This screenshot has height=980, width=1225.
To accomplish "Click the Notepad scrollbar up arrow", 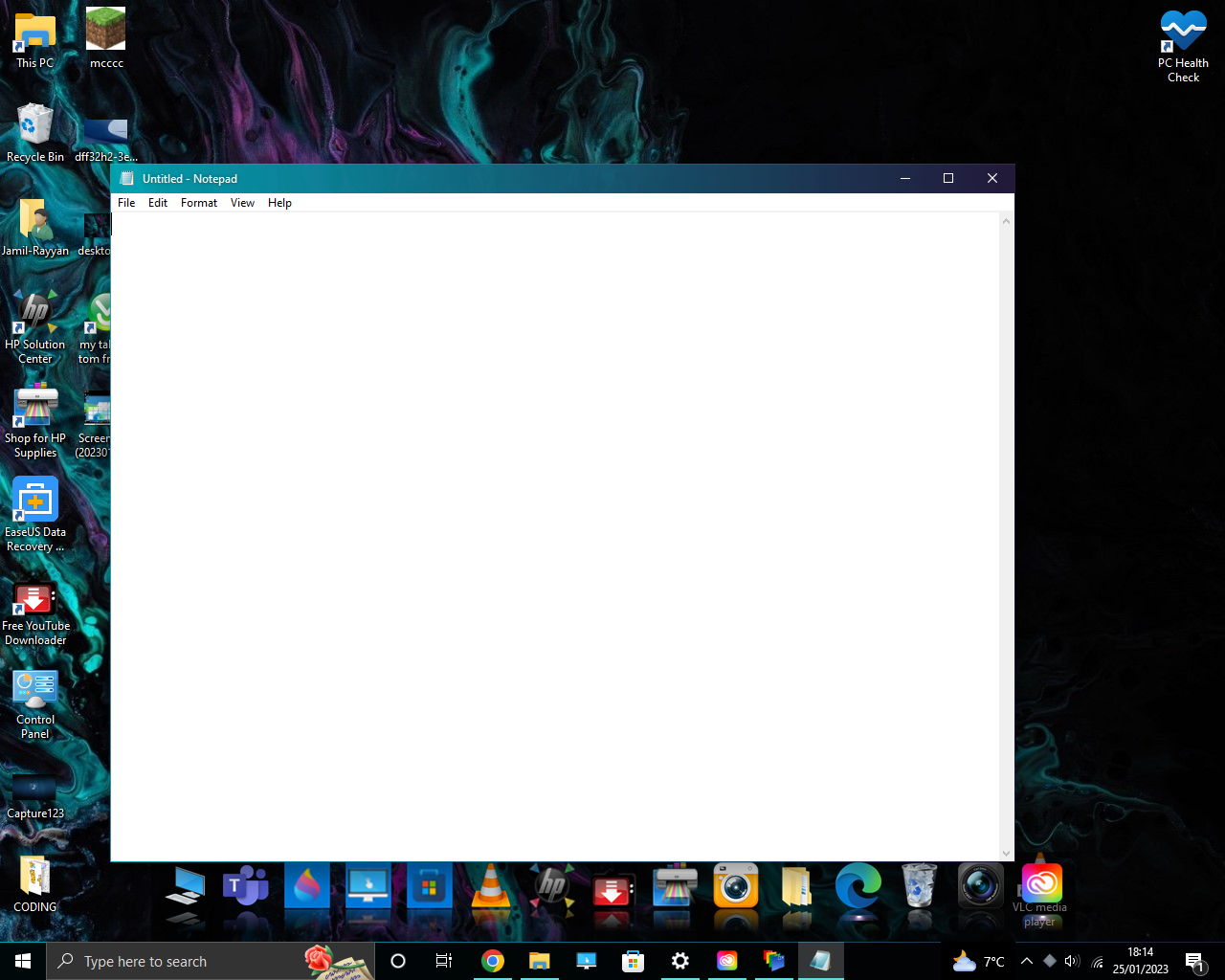I will click(1006, 221).
